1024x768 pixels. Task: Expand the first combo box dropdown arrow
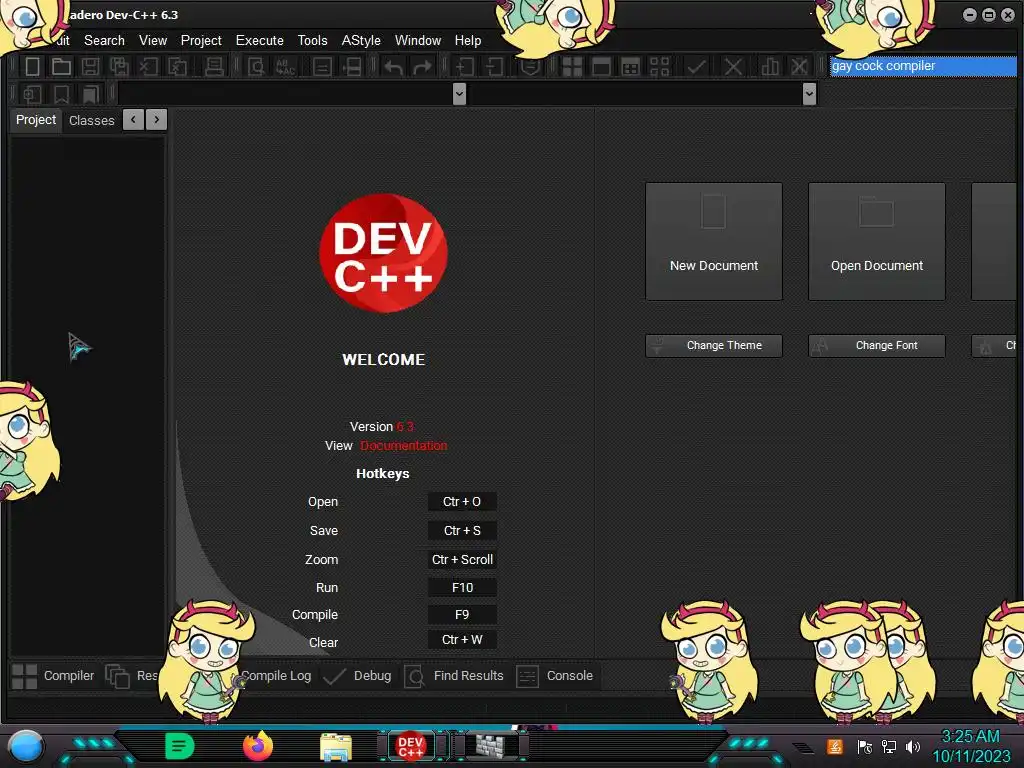[x=459, y=94]
